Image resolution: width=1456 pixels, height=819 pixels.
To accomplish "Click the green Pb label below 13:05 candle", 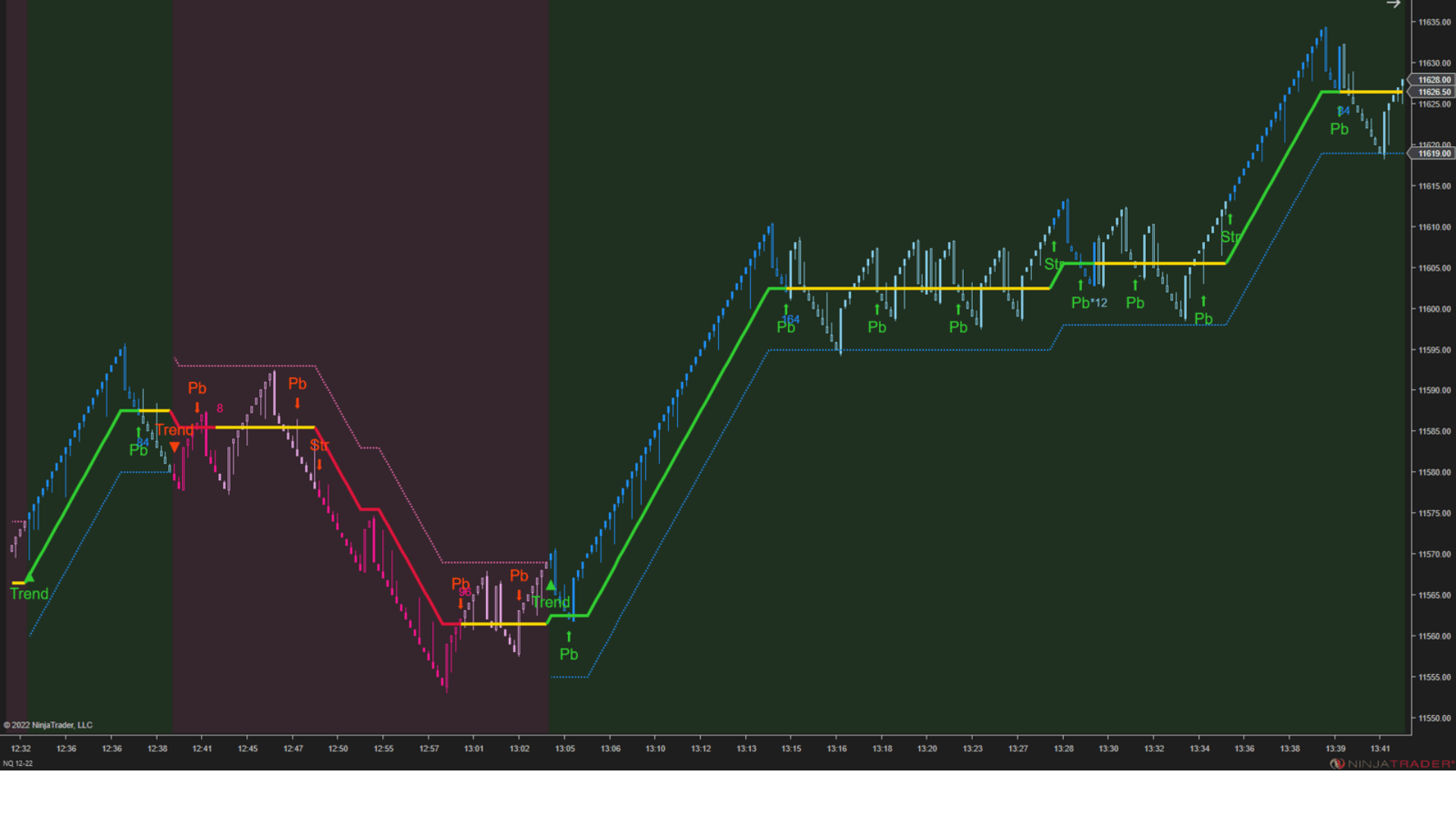I will tap(569, 654).
